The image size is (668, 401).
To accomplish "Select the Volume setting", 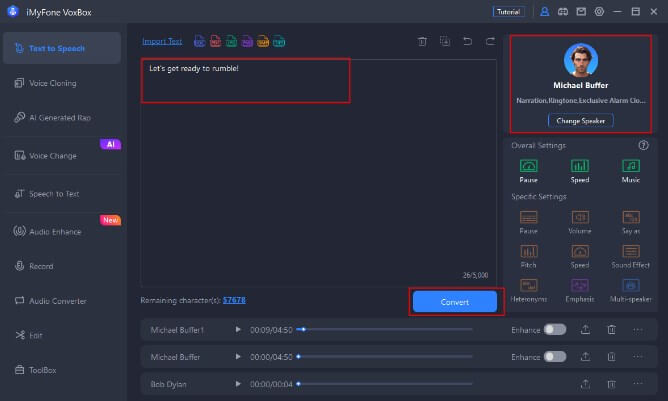I will (580, 222).
